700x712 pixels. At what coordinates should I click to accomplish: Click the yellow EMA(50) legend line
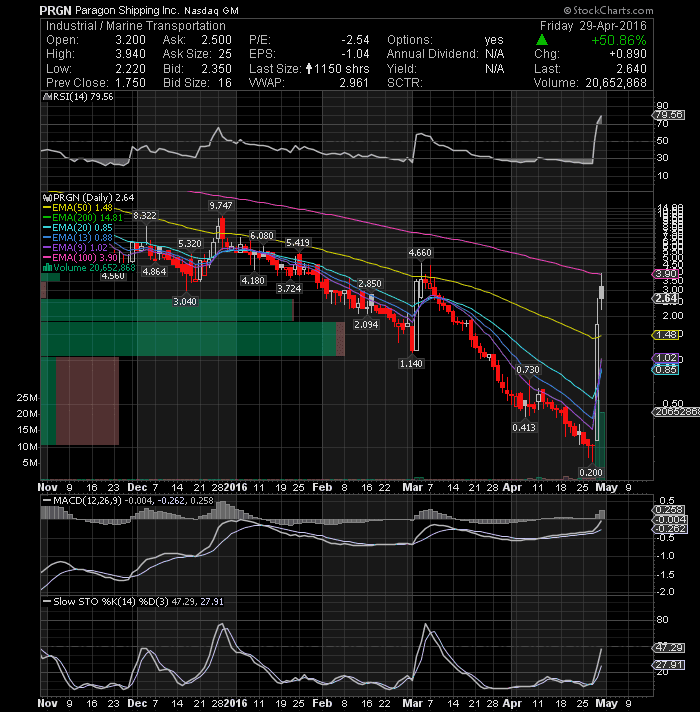coord(47,208)
